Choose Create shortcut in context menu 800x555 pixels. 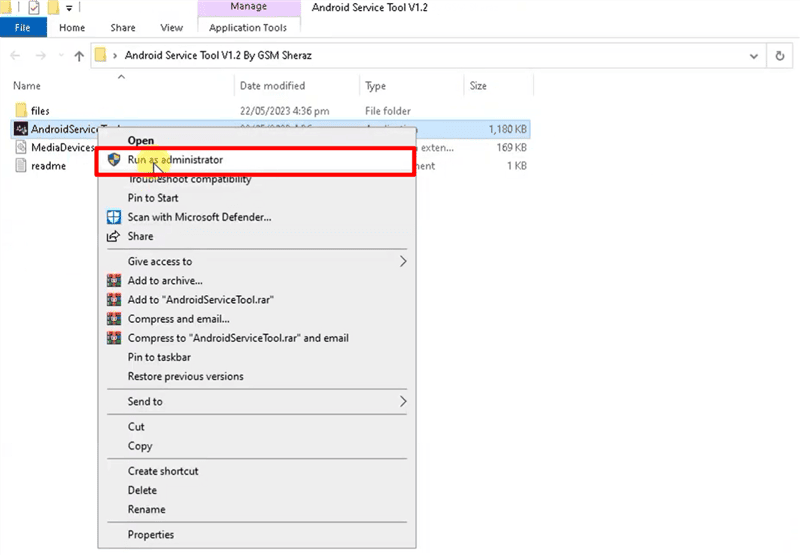tap(163, 471)
